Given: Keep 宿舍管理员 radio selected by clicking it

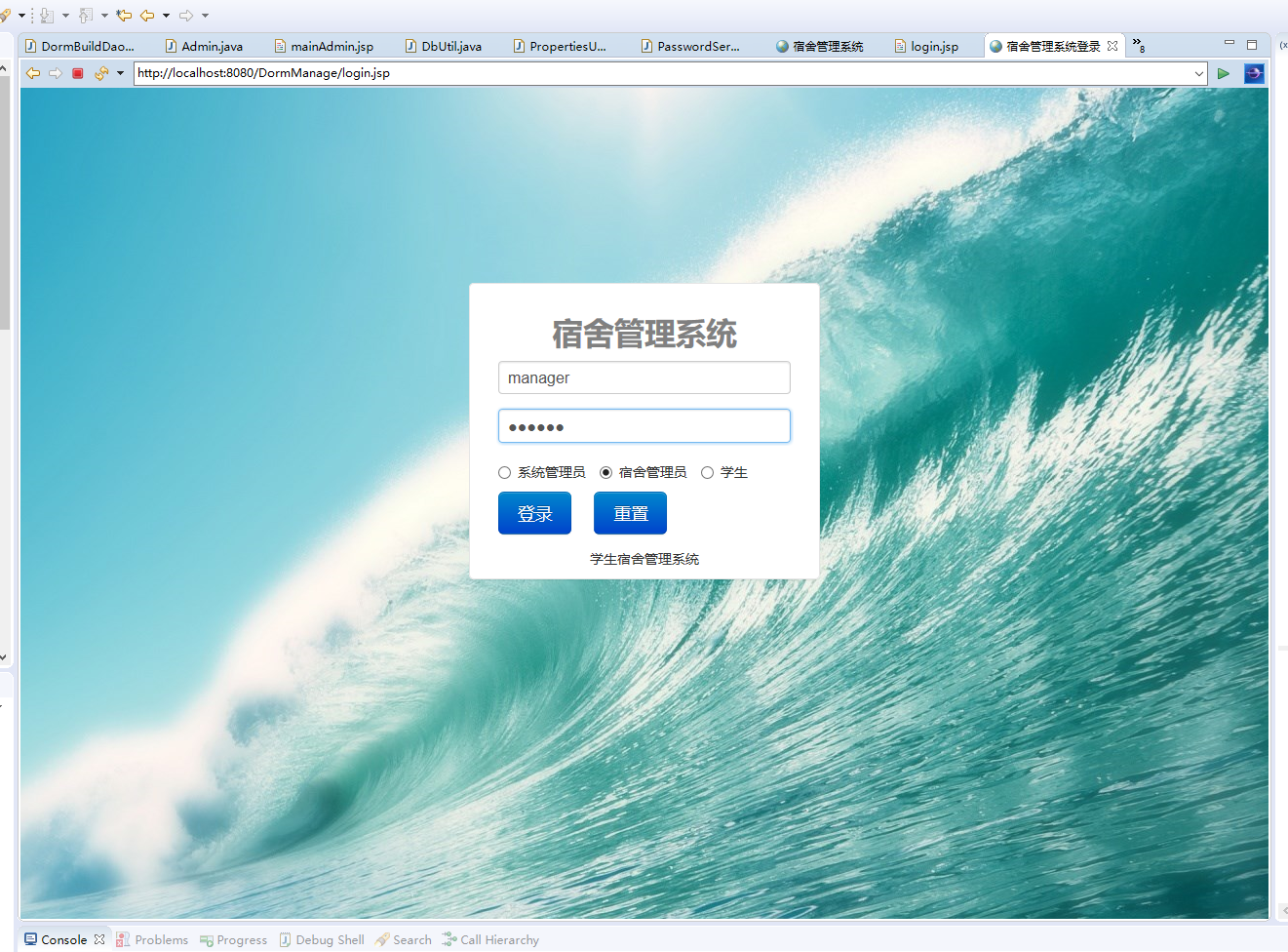Looking at the screenshot, I should (x=606, y=472).
